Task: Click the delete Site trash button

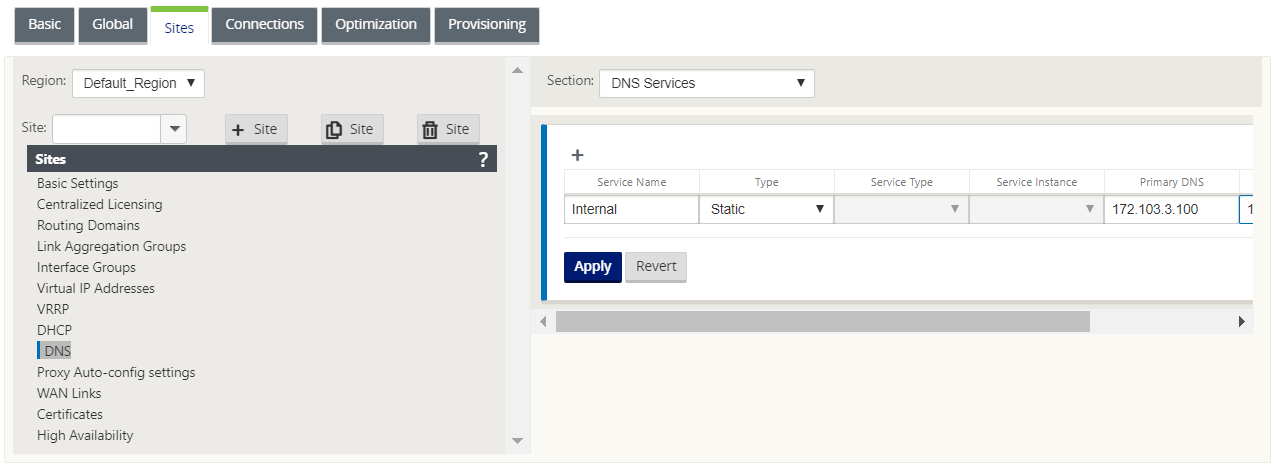Action: [448, 129]
